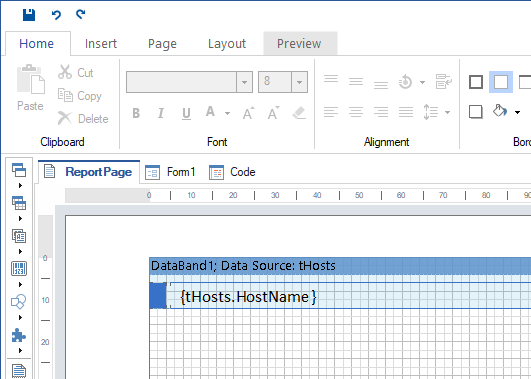Toggle bold formatting
Screen dimensions: 531x379
coord(136,113)
